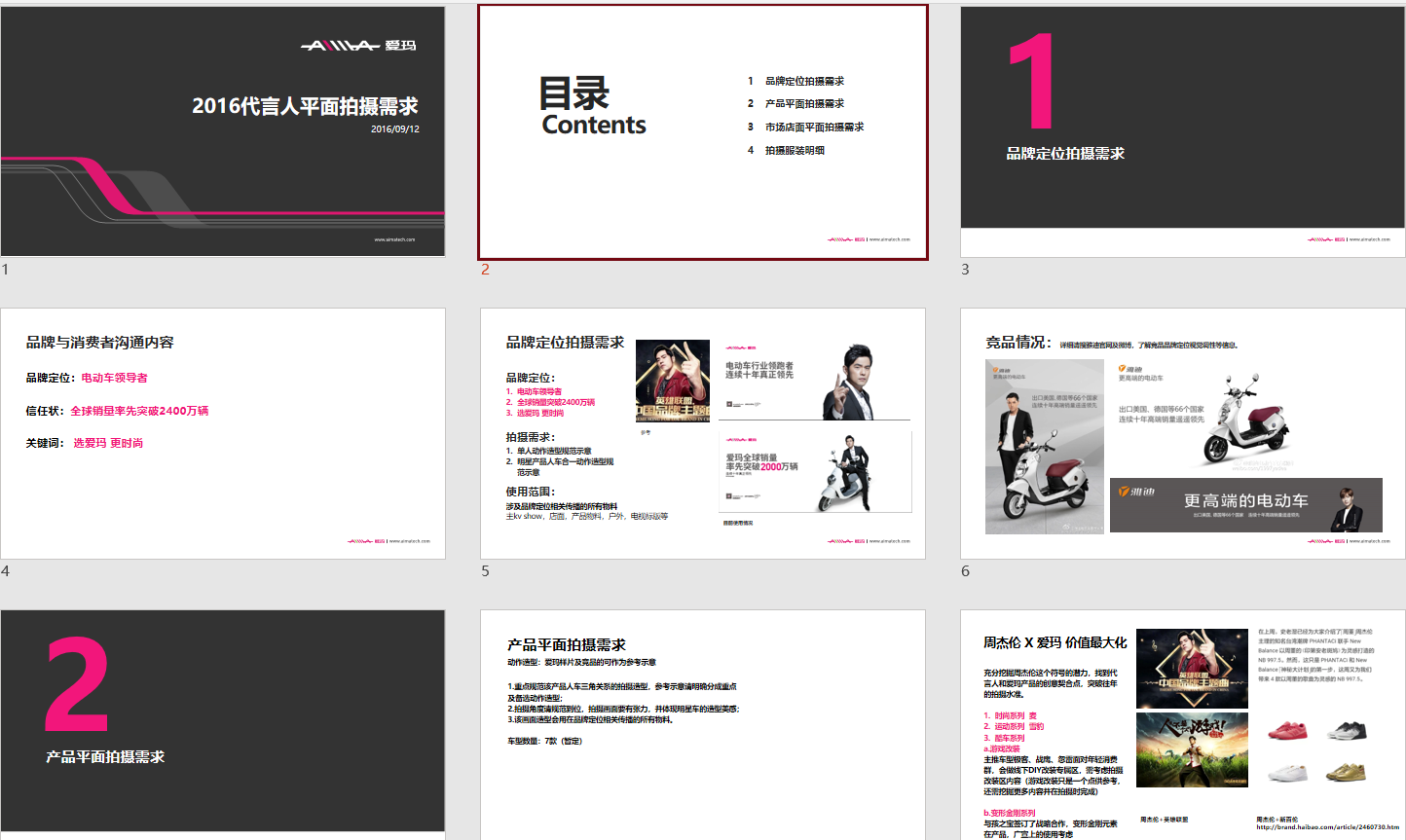This screenshot has width=1406, height=840.
Task: Click 更高端的电动车 banner on slide 6
Action: (x=1246, y=504)
